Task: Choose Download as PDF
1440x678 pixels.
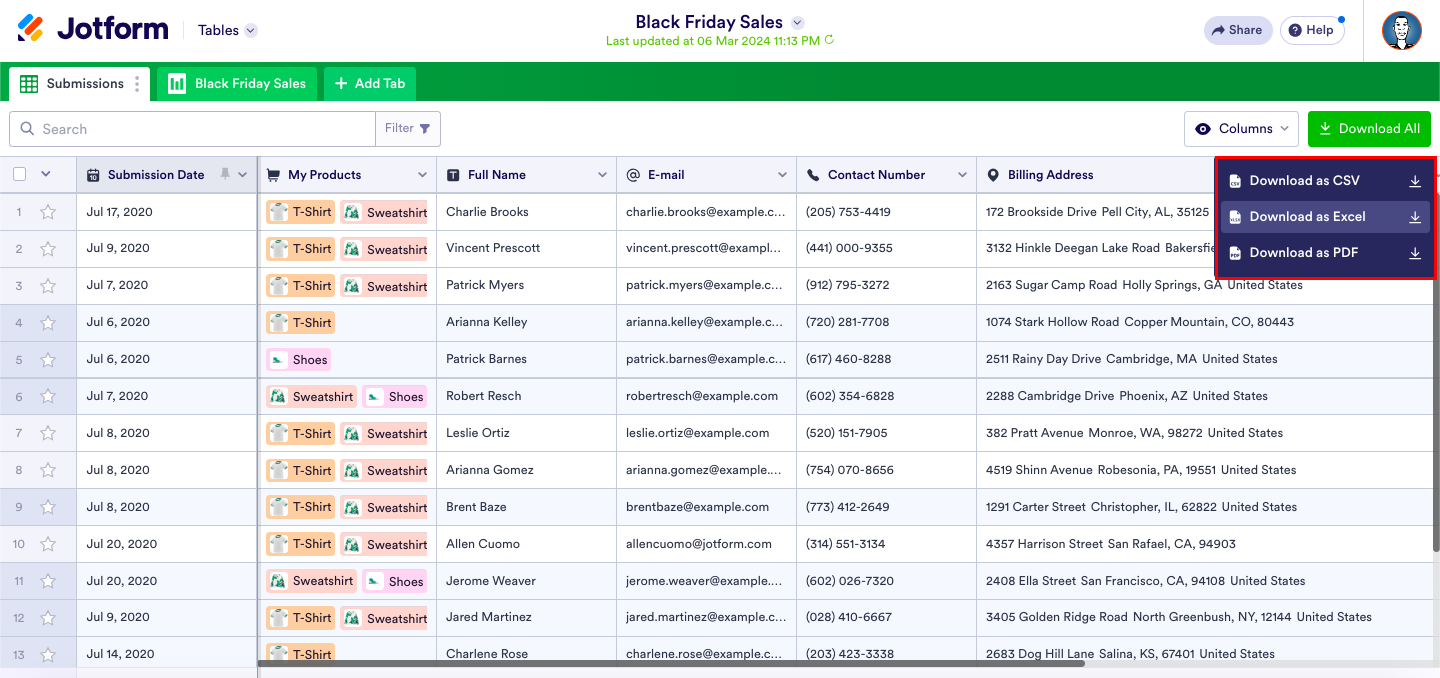Action: (1325, 253)
